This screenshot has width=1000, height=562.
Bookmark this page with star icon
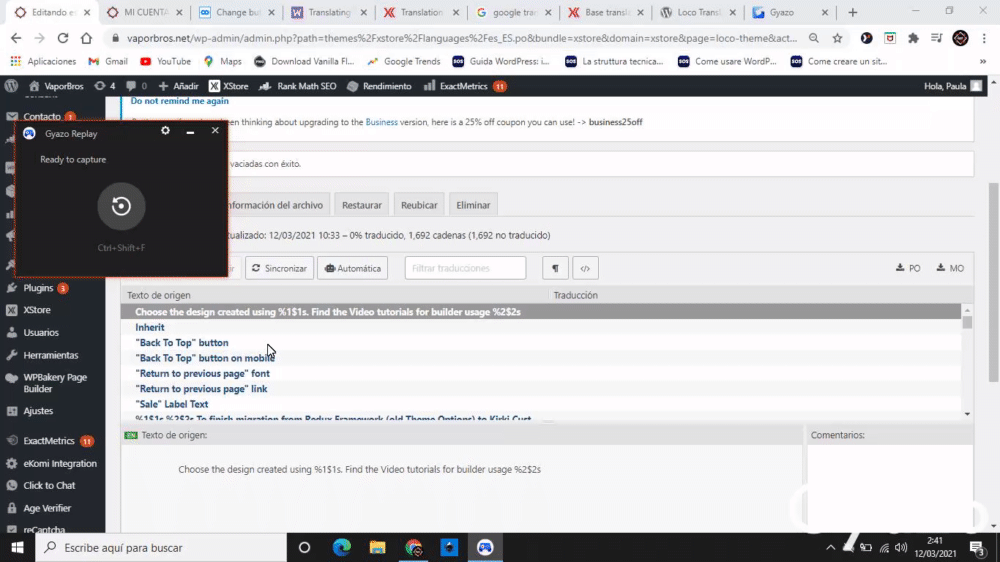tap(837, 38)
